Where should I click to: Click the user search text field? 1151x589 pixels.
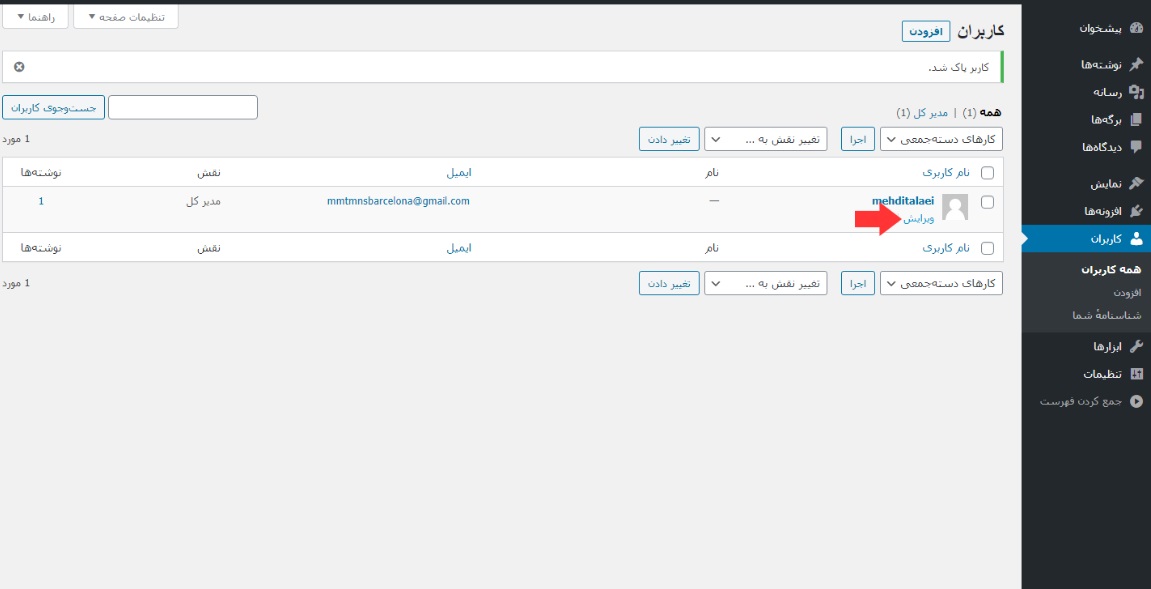coord(183,107)
